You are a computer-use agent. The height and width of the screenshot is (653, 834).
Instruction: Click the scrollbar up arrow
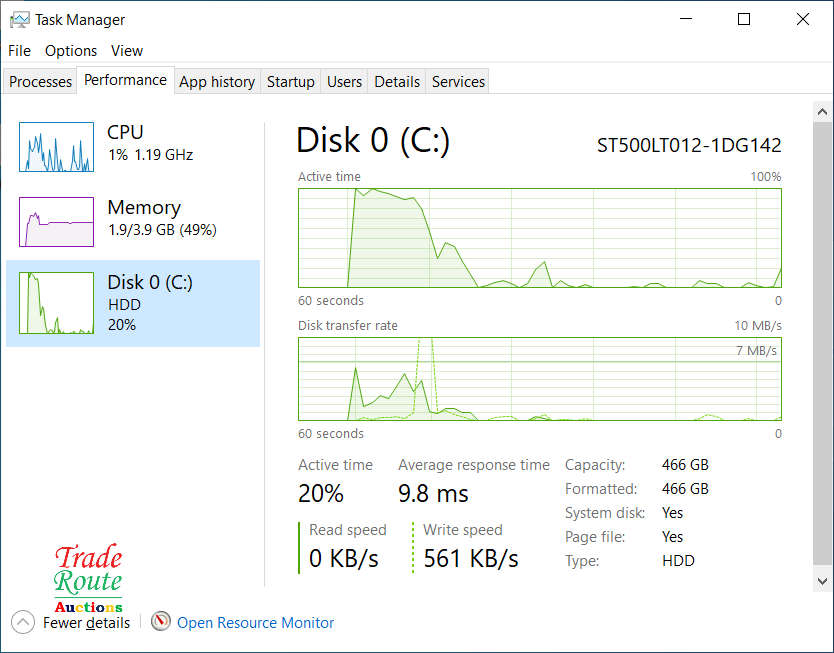coord(823,112)
